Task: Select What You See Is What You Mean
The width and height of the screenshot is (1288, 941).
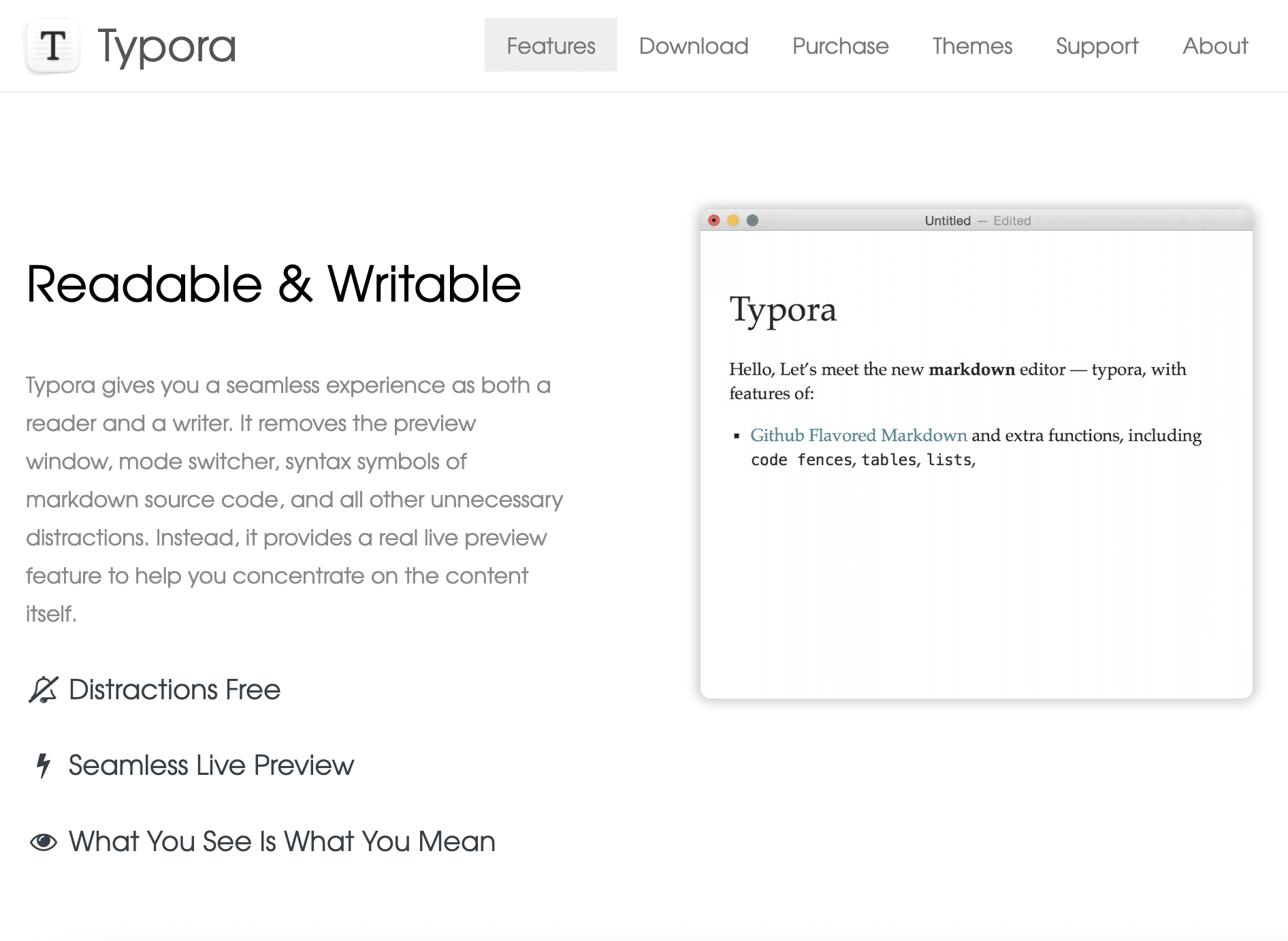Action: [282, 842]
